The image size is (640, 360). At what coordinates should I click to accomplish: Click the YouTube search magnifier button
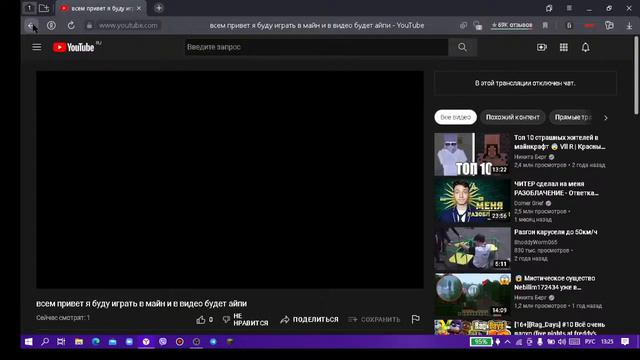click(462, 47)
